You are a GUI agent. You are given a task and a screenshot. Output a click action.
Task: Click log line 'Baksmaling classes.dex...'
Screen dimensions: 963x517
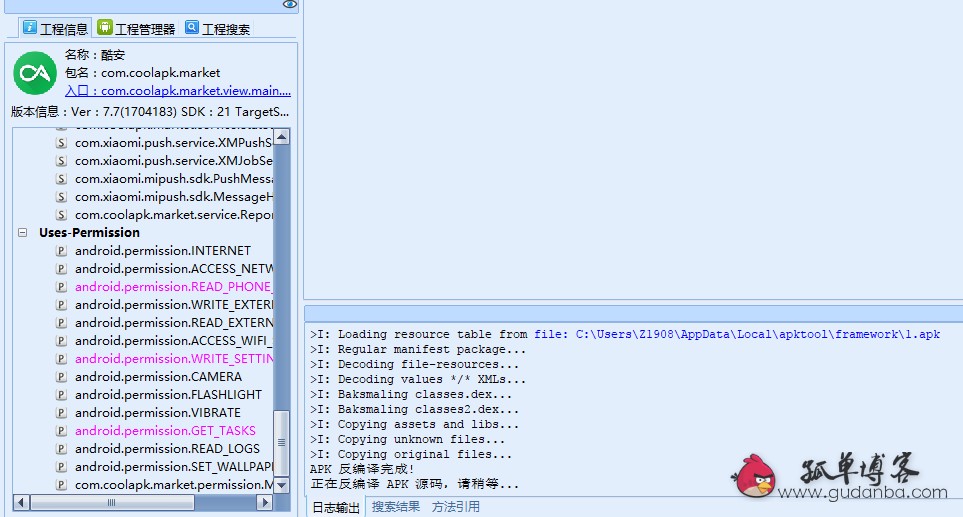point(411,394)
